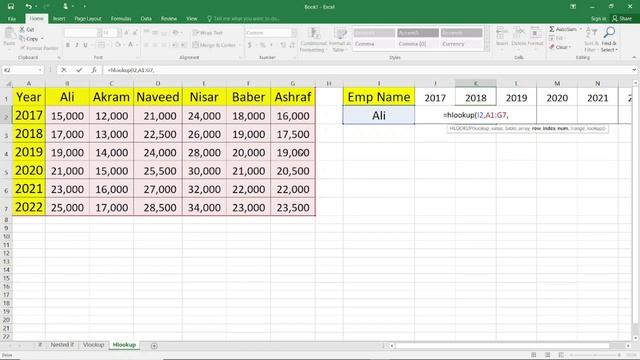Add a new sheet with the plus button
This screenshot has width=640, height=360.
tap(154, 346)
